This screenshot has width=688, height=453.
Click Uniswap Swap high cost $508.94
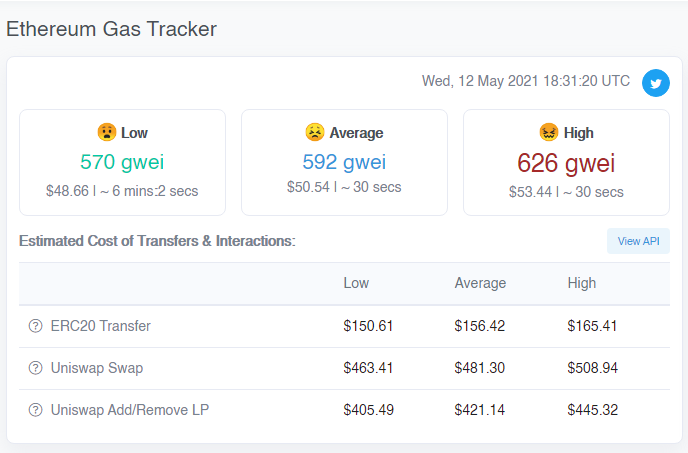[592, 368]
